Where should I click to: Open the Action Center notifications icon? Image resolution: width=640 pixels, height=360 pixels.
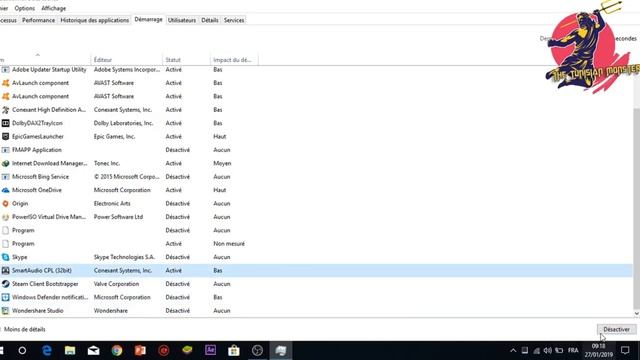tap(625, 350)
